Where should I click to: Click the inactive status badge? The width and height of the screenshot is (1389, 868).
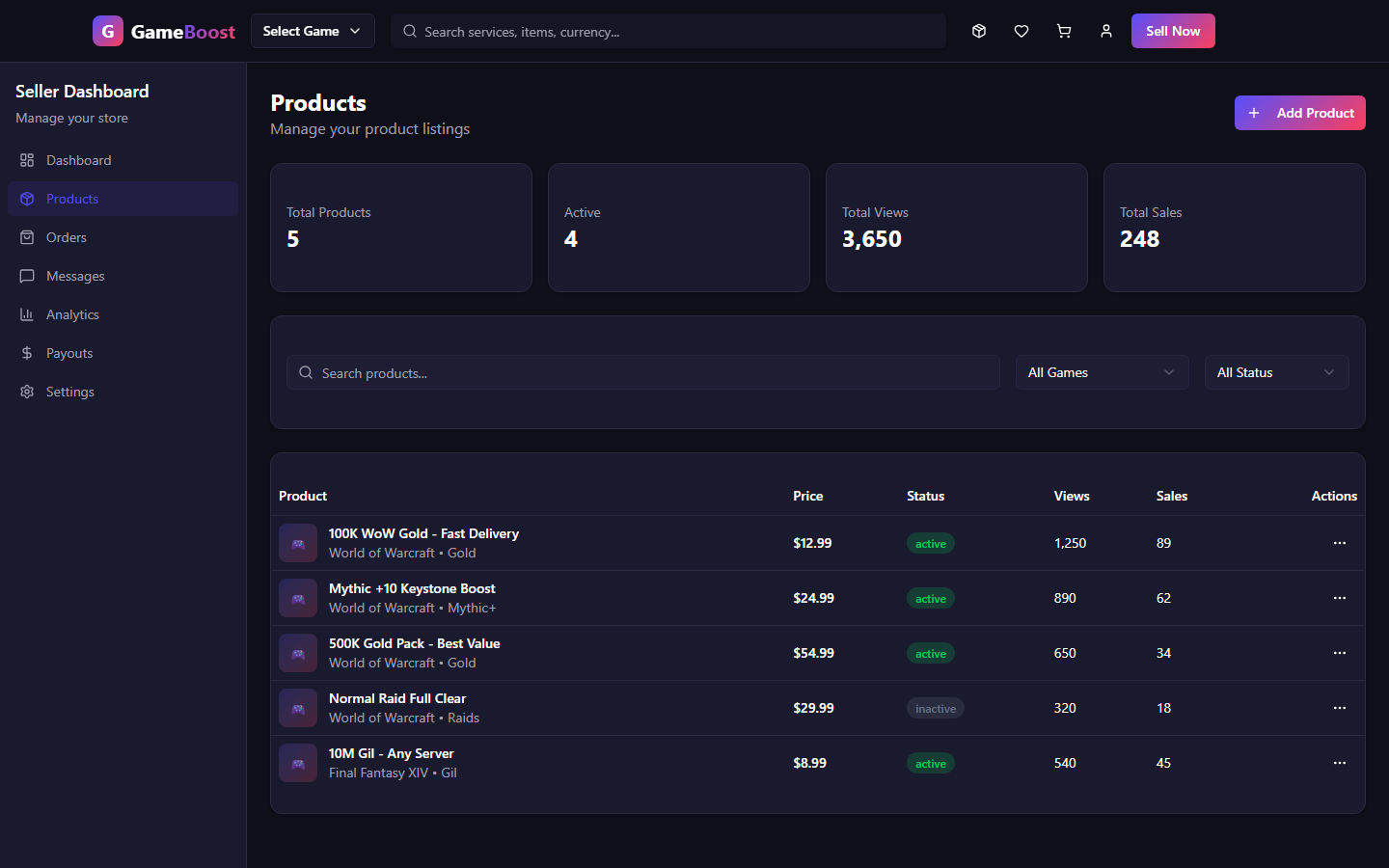click(x=936, y=709)
